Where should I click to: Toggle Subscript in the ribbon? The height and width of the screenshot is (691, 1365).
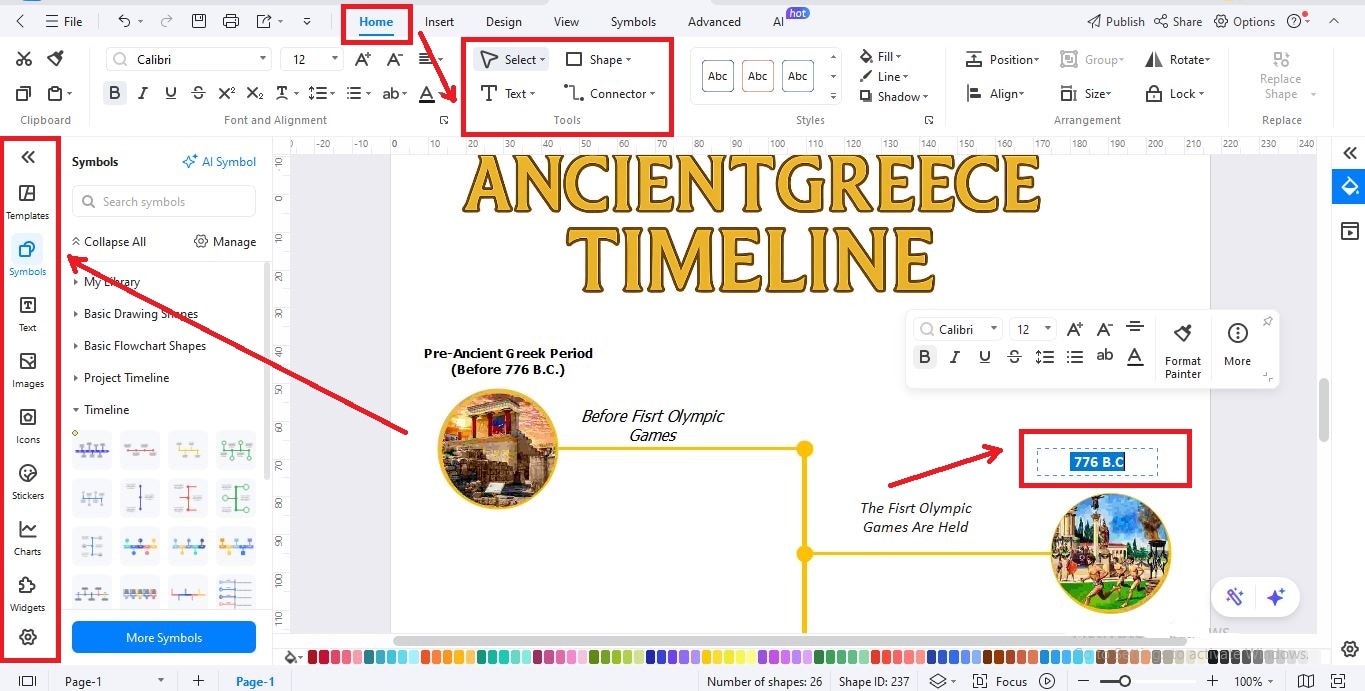[x=255, y=93]
